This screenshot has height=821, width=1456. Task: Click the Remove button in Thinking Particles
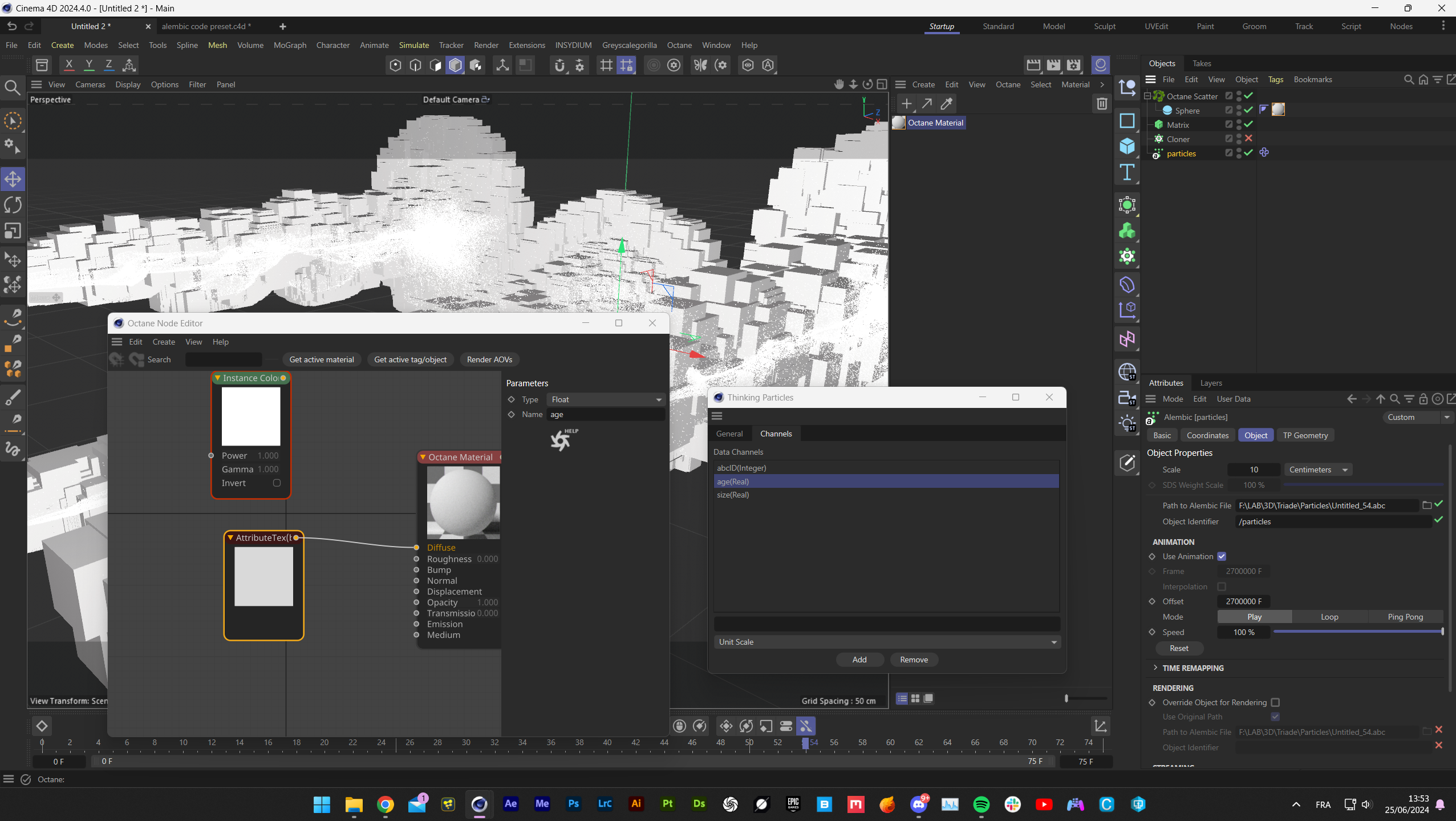(914, 660)
